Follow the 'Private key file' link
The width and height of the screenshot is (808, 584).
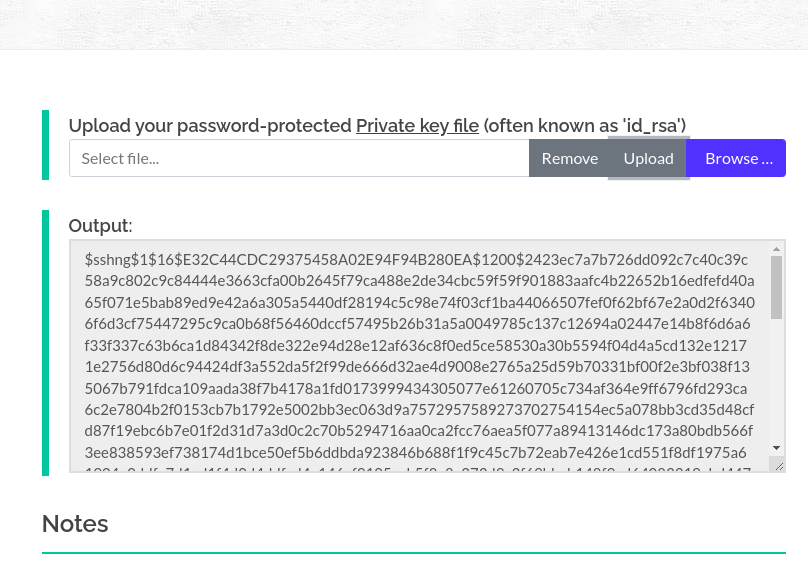click(x=417, y=125)
